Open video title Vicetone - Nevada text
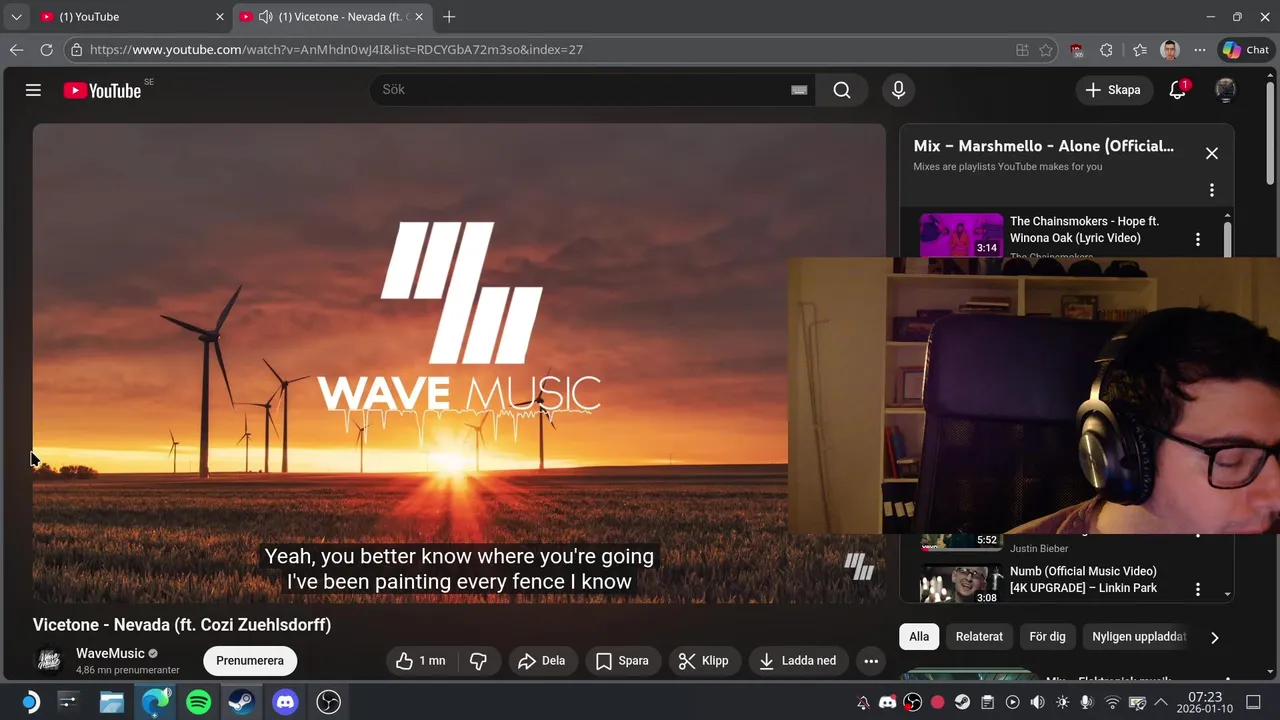The height and width of the screenshot is (720, 1280). pos(182,625)
